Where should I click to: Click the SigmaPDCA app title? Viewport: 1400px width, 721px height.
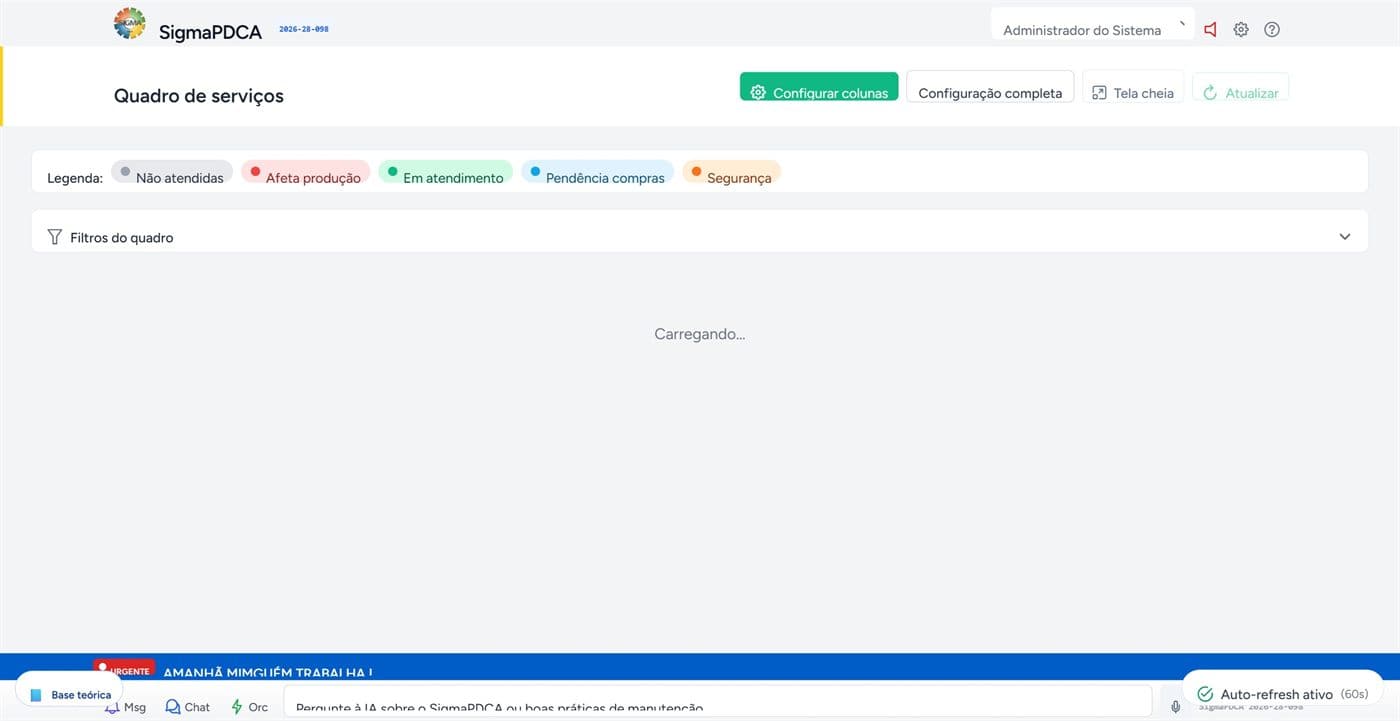210,32
